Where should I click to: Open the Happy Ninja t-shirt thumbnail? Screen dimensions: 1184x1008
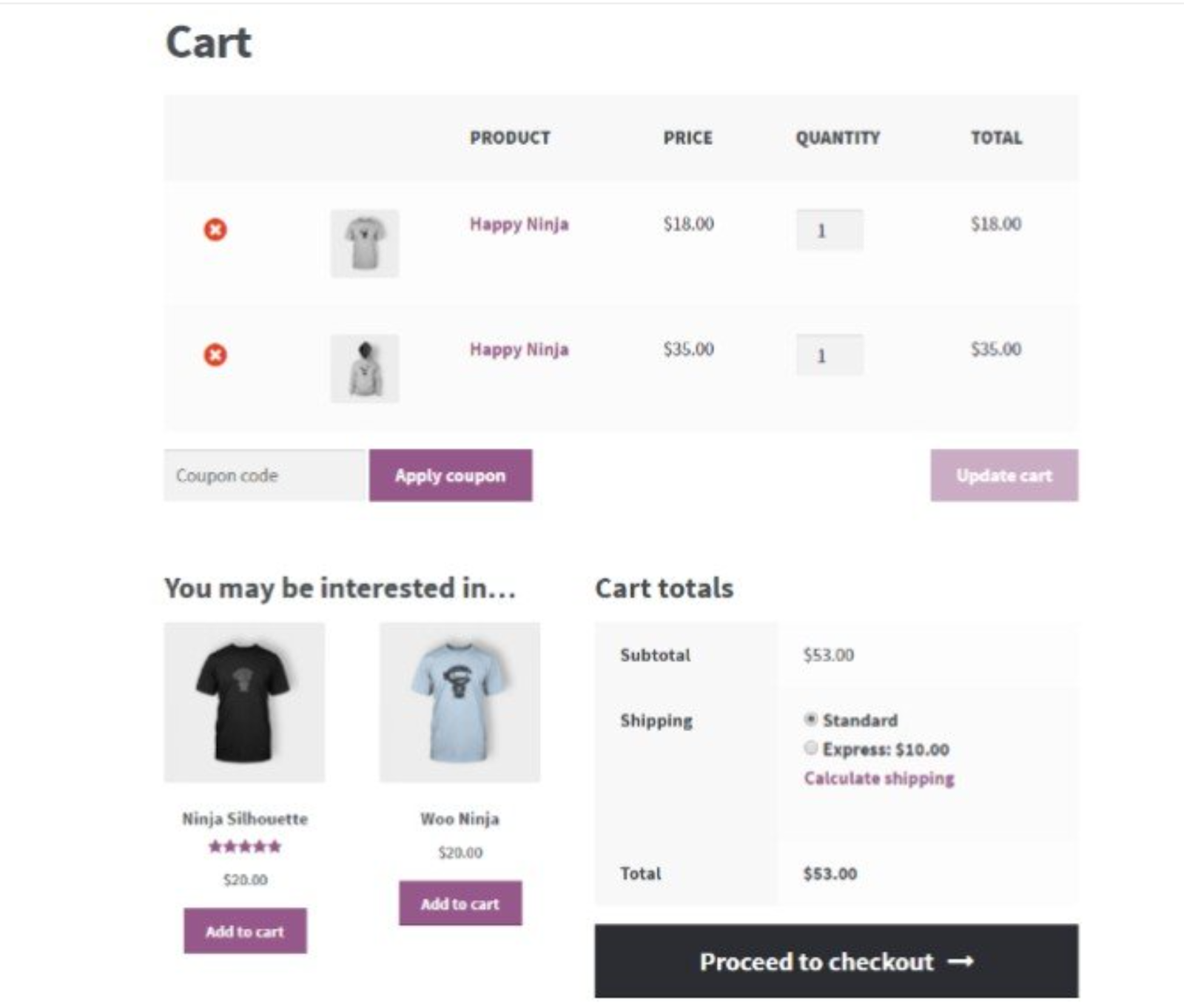pyautogui.click(x=364, y=243)
